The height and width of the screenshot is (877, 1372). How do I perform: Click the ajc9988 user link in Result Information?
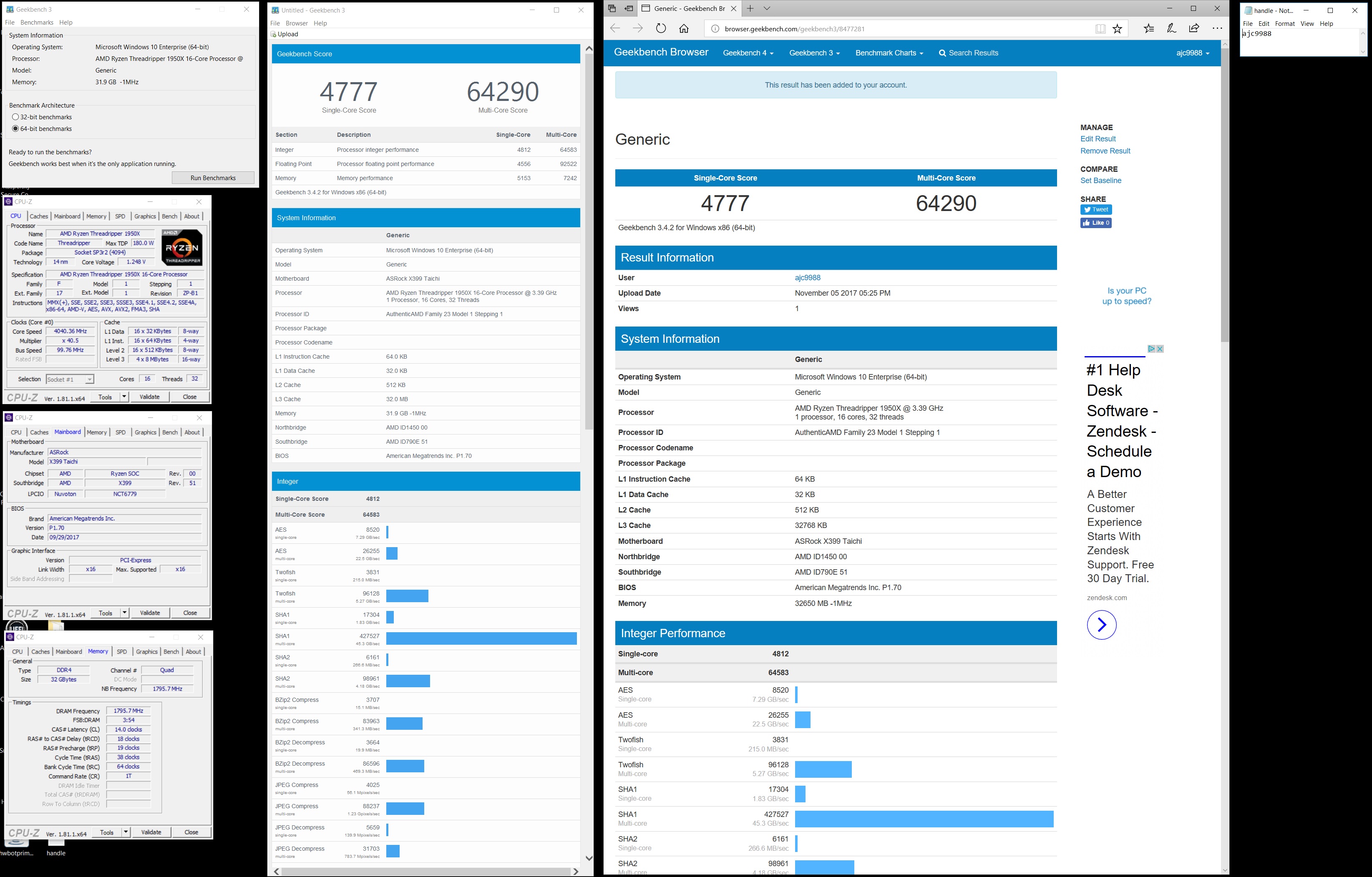click(x=807, y=278)
